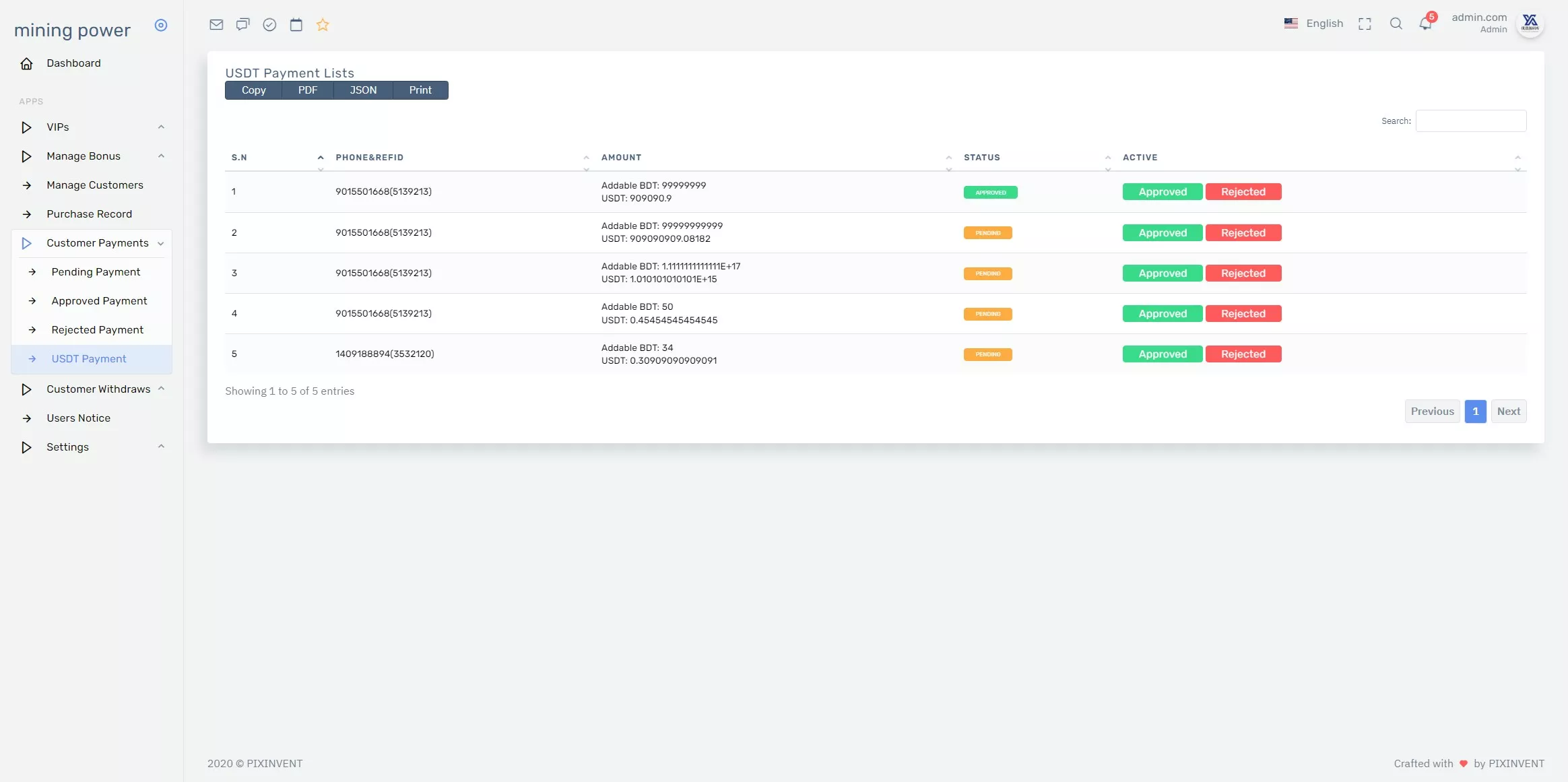The height and width of the screenshot is (782, 1568).
Task: Open Pending Payment menu item
Action: [96, 272]
